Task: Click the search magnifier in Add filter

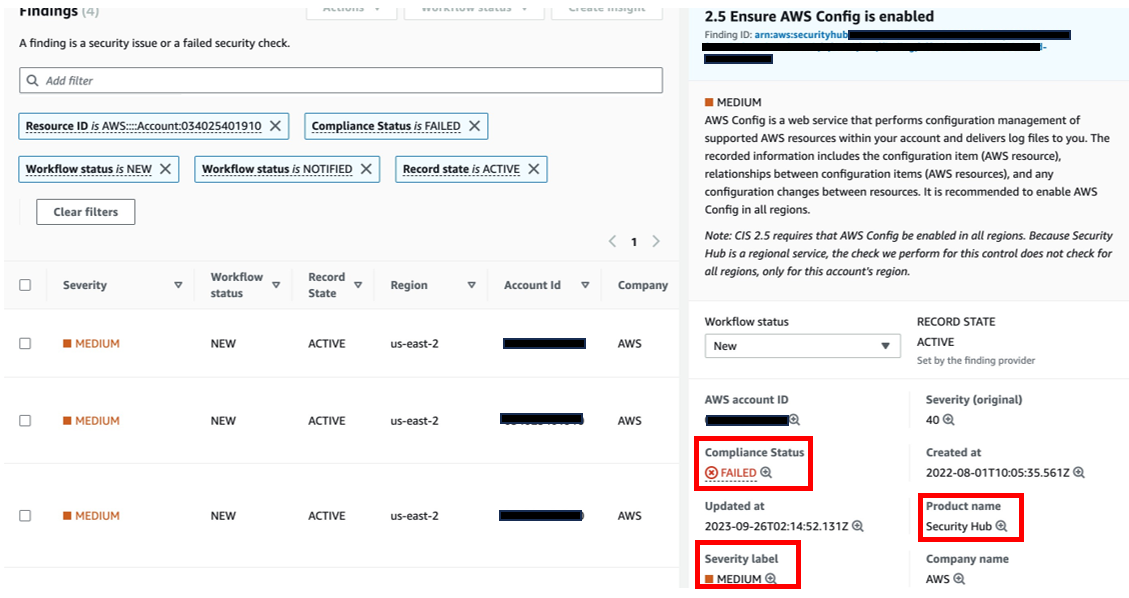Action: (32, 81)
